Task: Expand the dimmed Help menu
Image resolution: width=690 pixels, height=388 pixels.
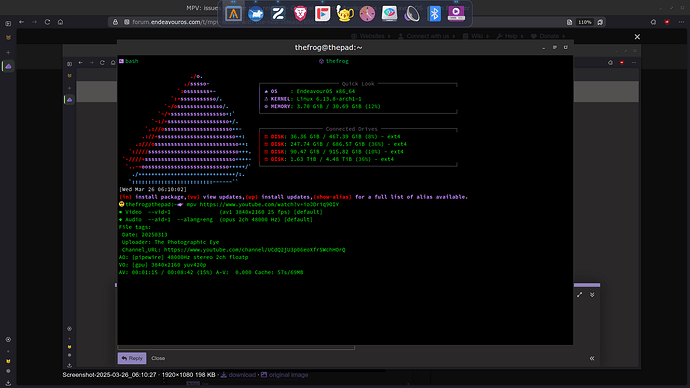Action: (510, 36)
